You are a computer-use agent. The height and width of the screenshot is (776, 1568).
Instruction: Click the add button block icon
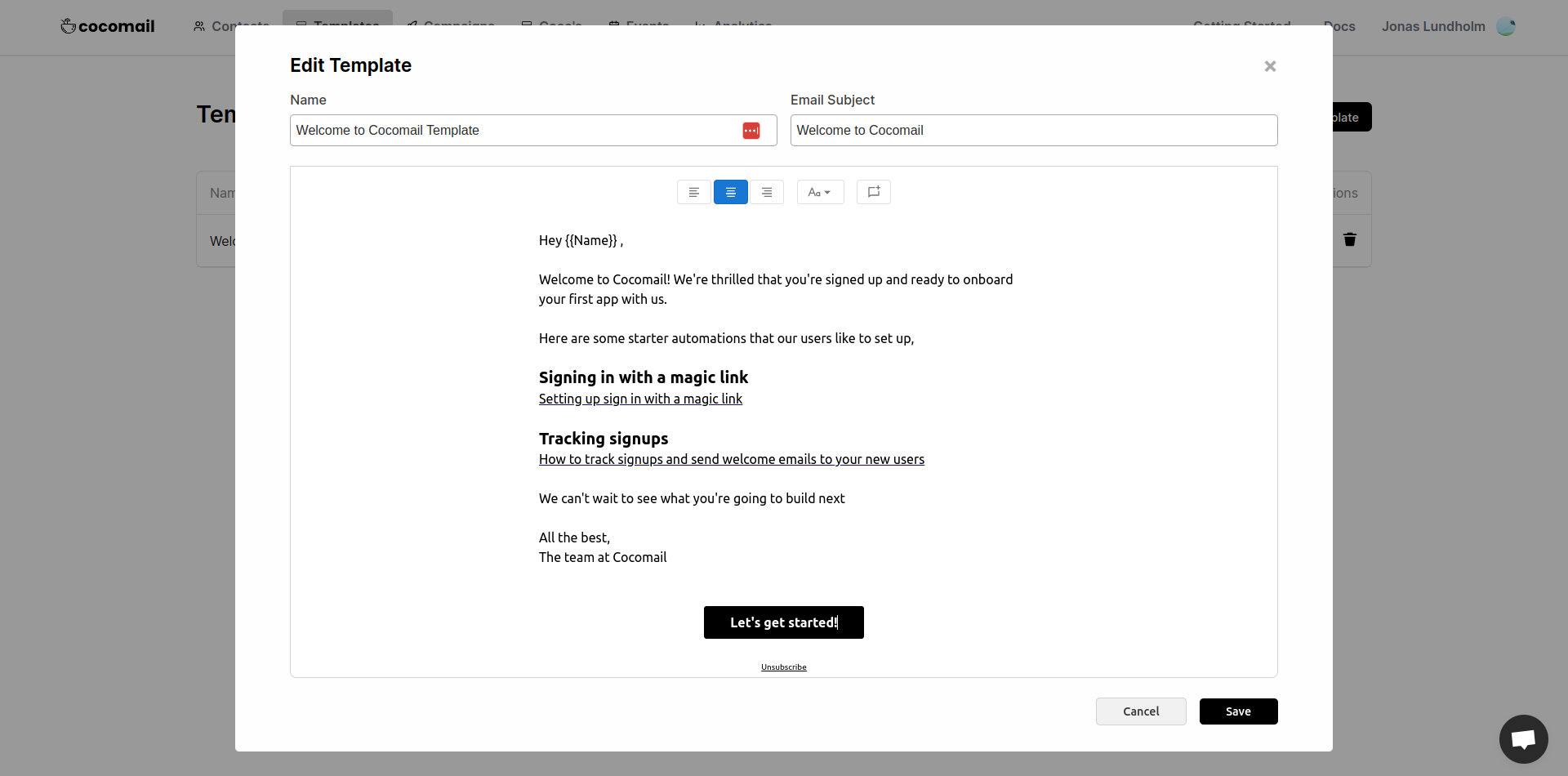click(873, 192)
